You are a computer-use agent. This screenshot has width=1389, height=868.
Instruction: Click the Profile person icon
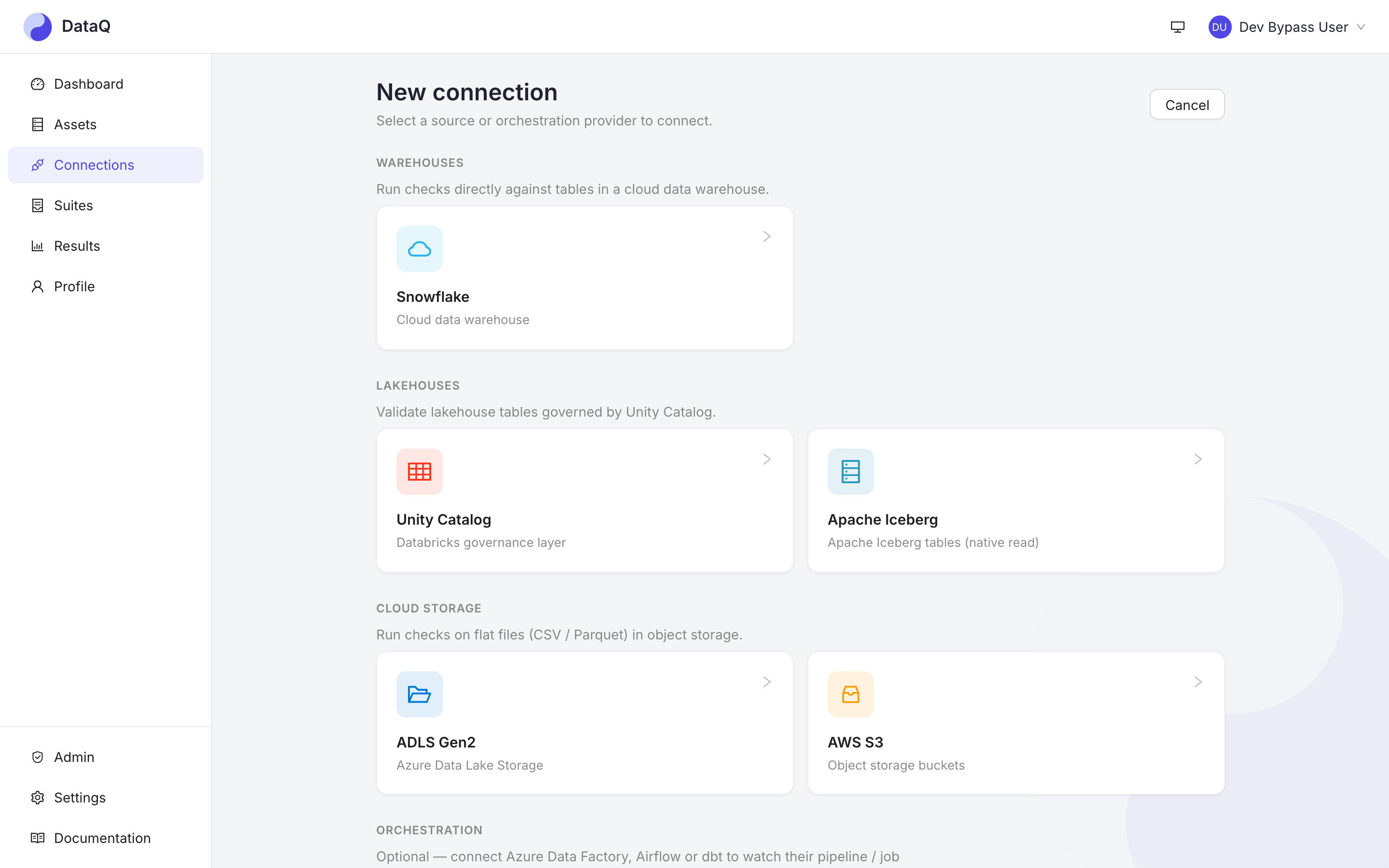click(37, 286)
